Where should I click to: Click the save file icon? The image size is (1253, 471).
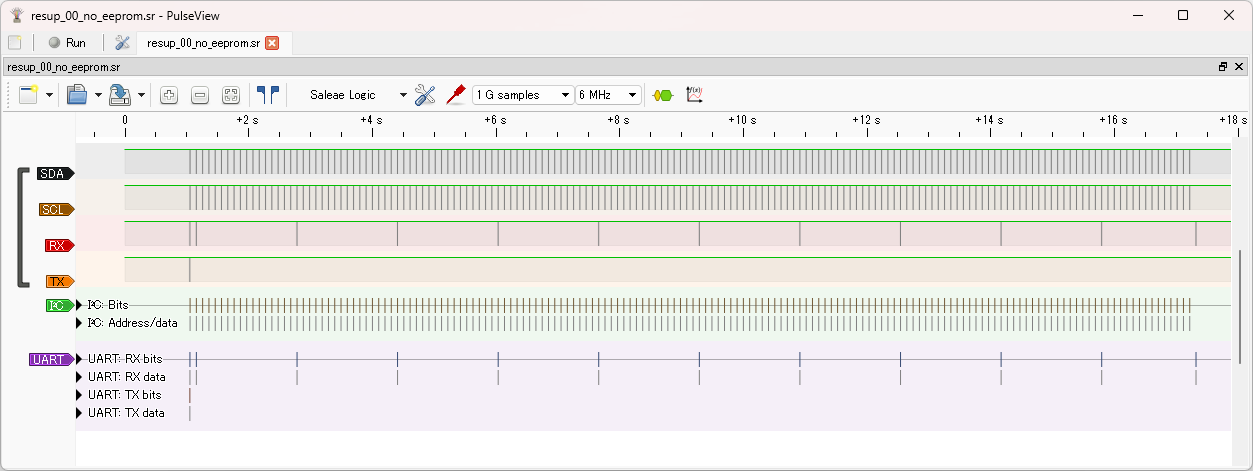[x=120, y=95]
